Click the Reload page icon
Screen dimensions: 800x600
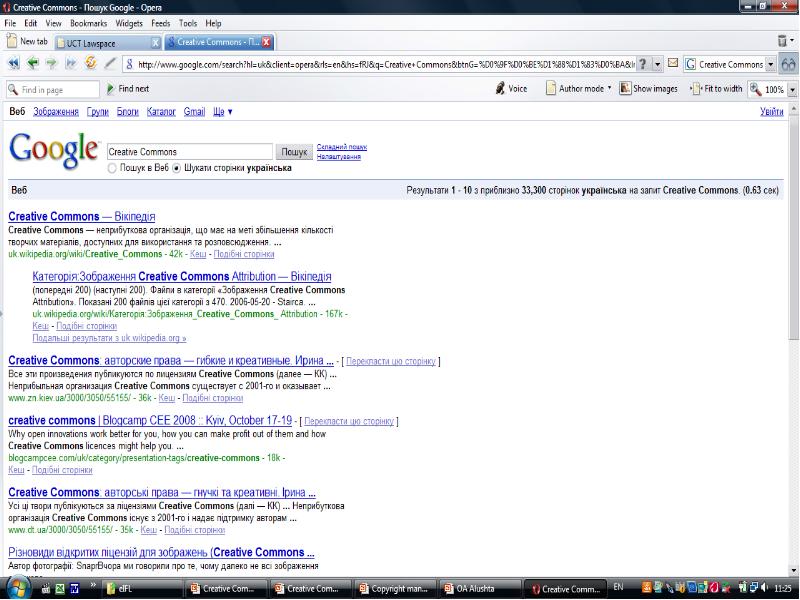point(90,64)
